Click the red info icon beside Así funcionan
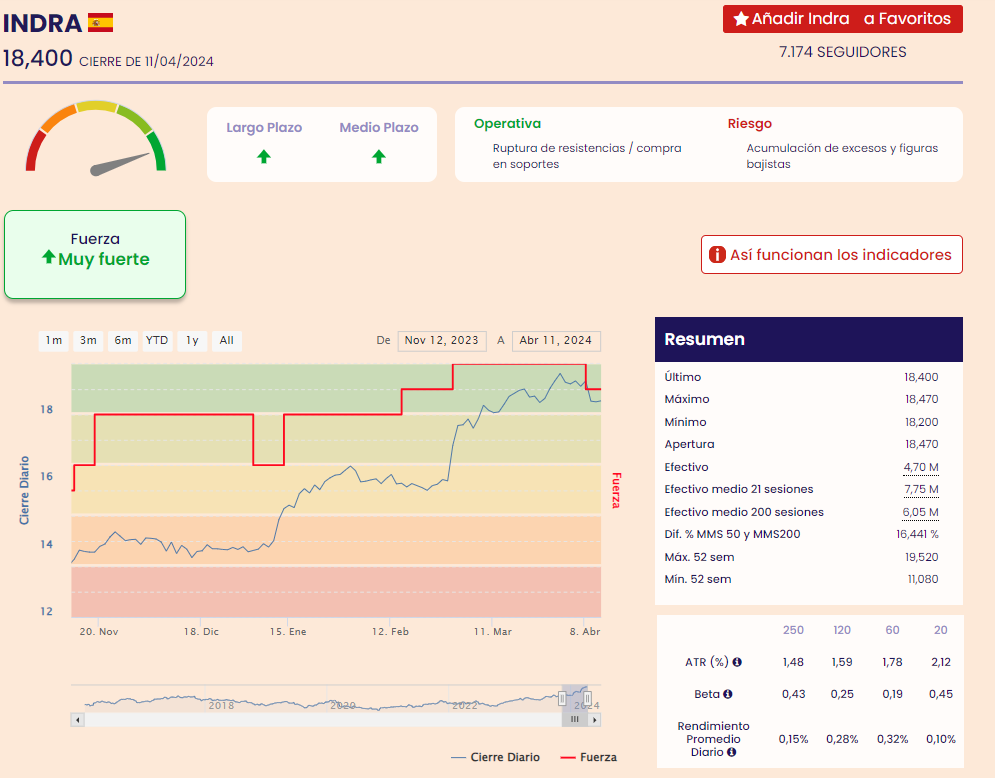The image size is (995, 778). 716,255
